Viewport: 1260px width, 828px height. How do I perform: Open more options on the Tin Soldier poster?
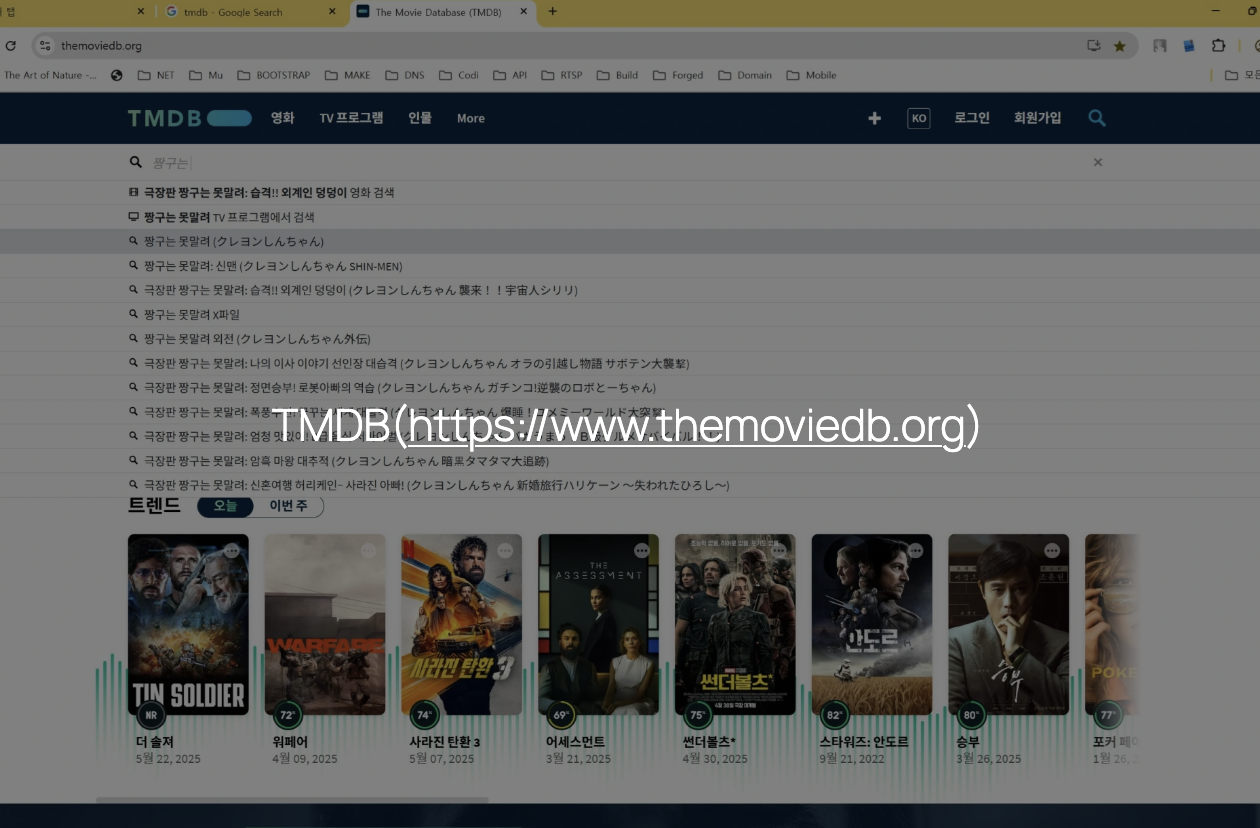(231, 550)
